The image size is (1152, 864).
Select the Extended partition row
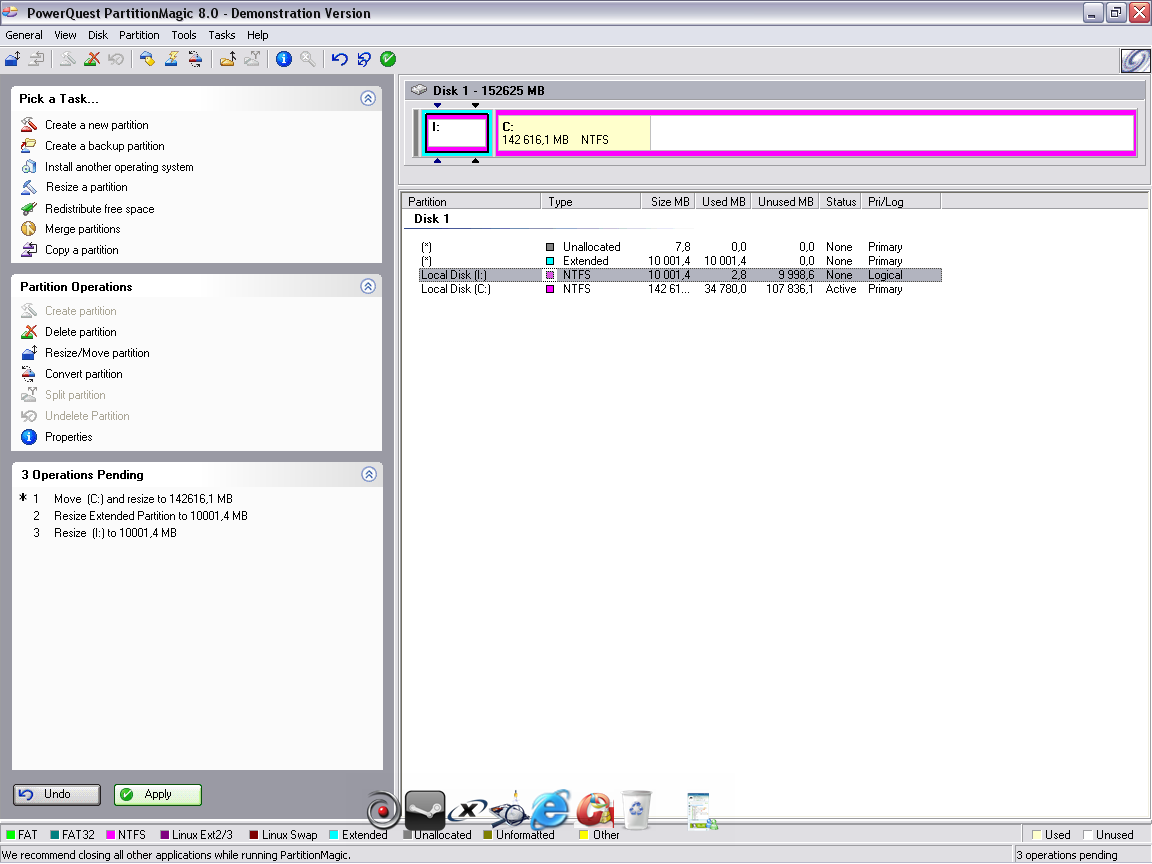(680, 261)
